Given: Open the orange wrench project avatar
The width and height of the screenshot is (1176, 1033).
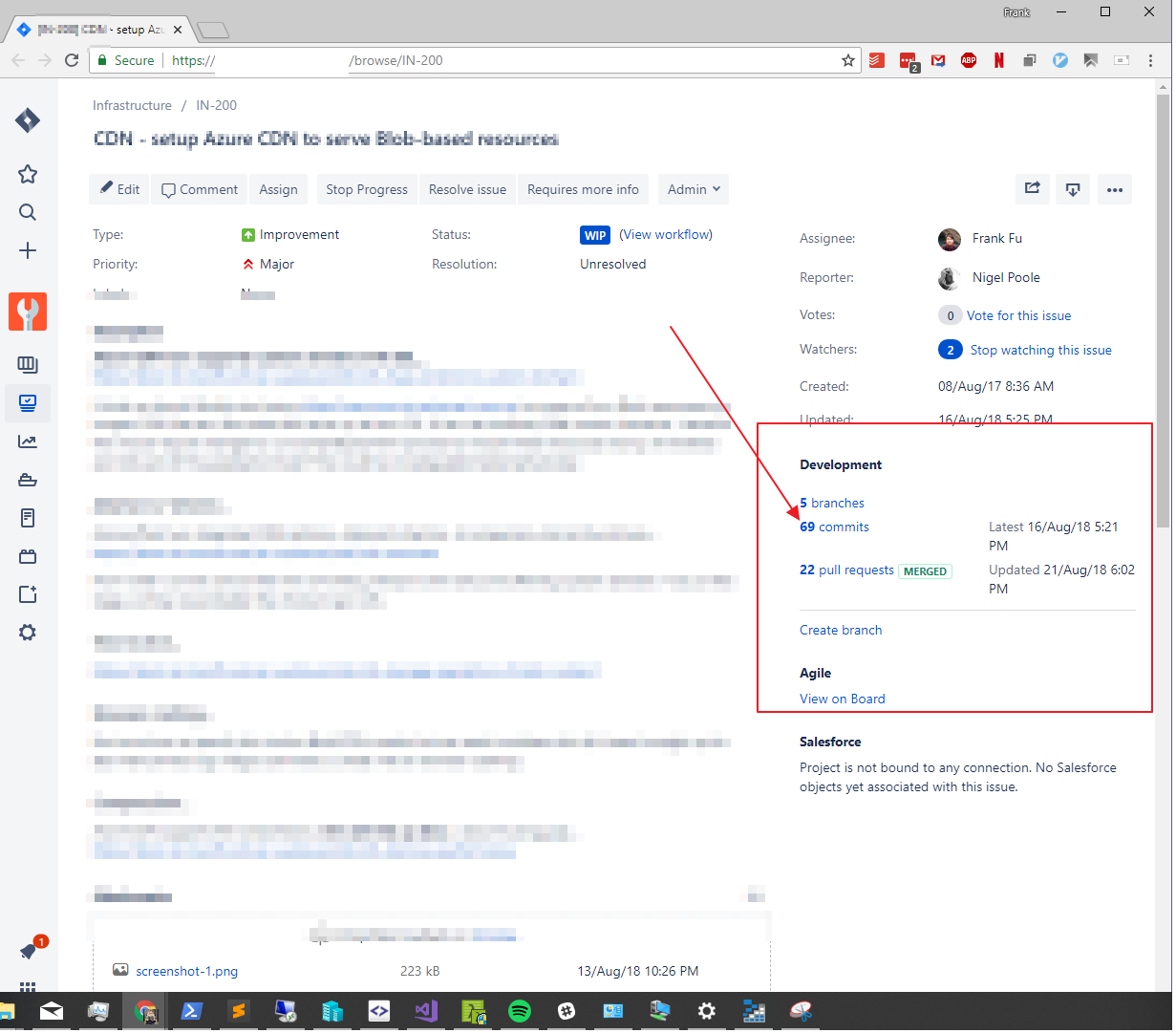Looking at the screenshot, I should 28,312.
